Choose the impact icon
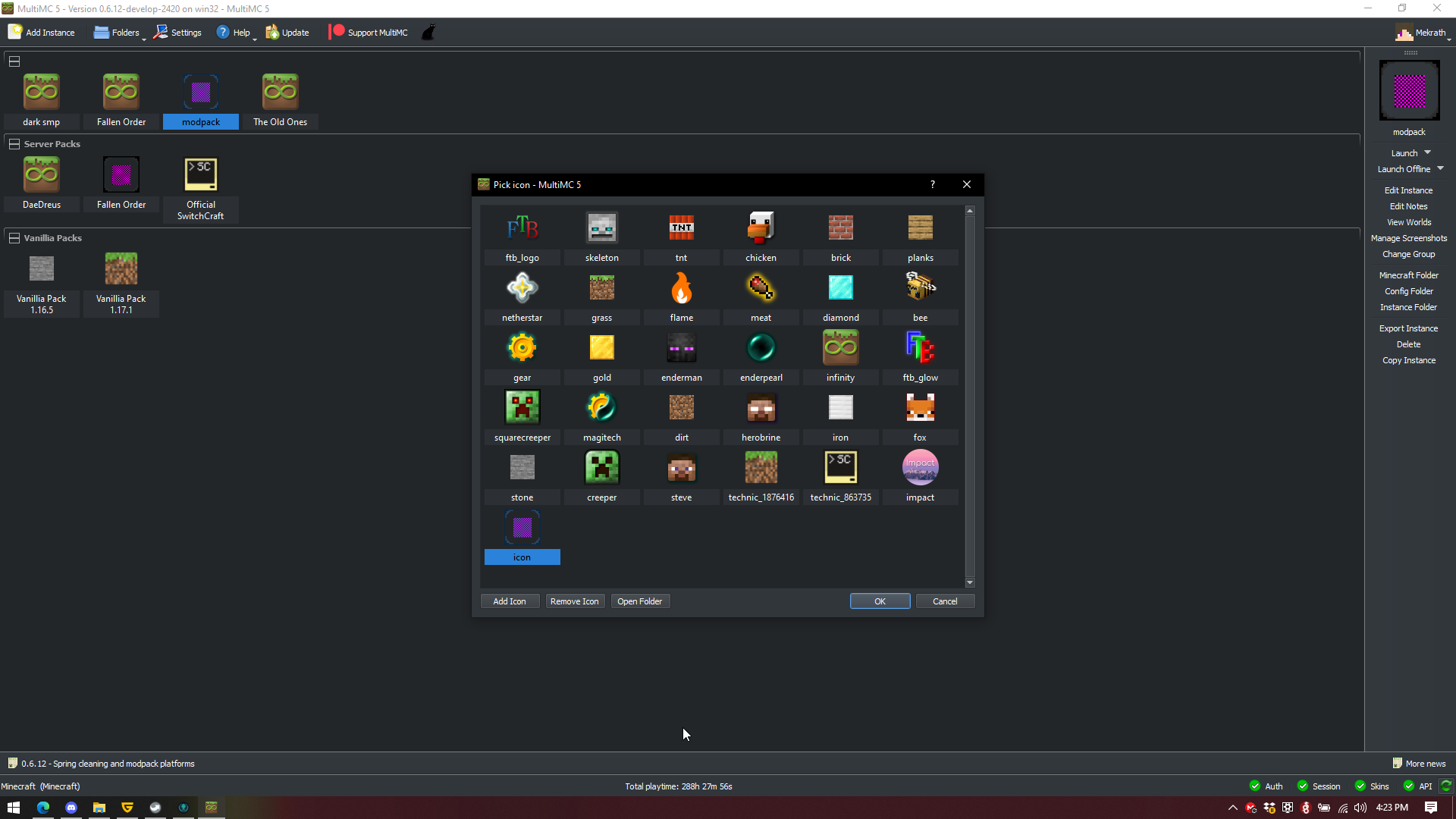The width and height of the screenshot is (1456, 819). 919,467
